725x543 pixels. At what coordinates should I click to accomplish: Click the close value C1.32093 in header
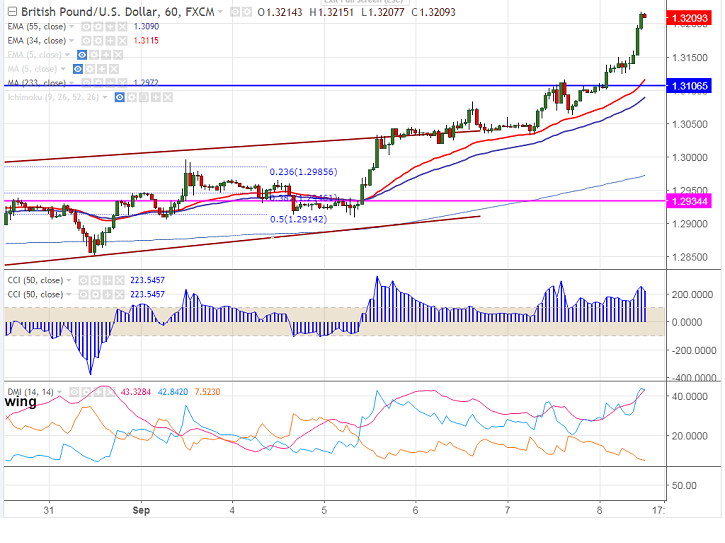[x=433, y=12]
